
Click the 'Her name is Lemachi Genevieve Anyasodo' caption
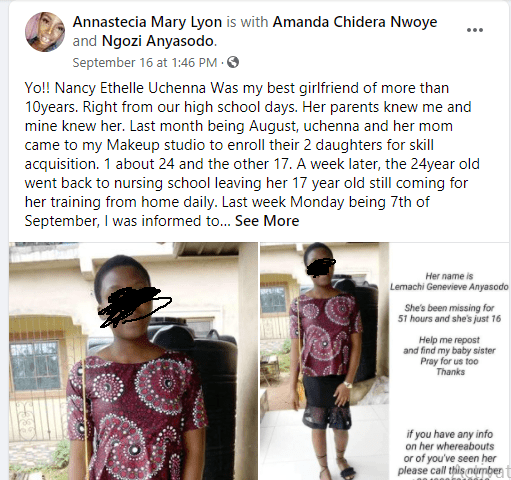tap(449, 281)
